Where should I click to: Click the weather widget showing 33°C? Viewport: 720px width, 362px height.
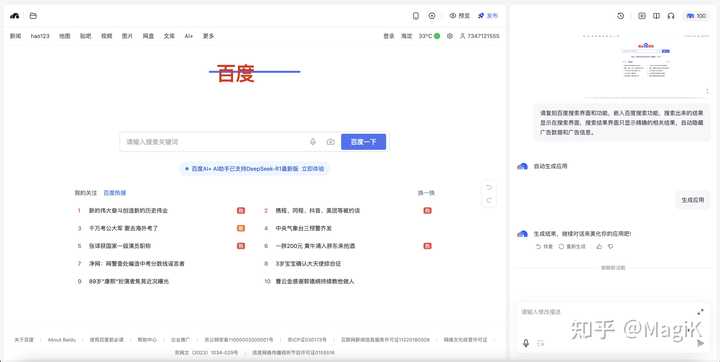coord(429,36)
